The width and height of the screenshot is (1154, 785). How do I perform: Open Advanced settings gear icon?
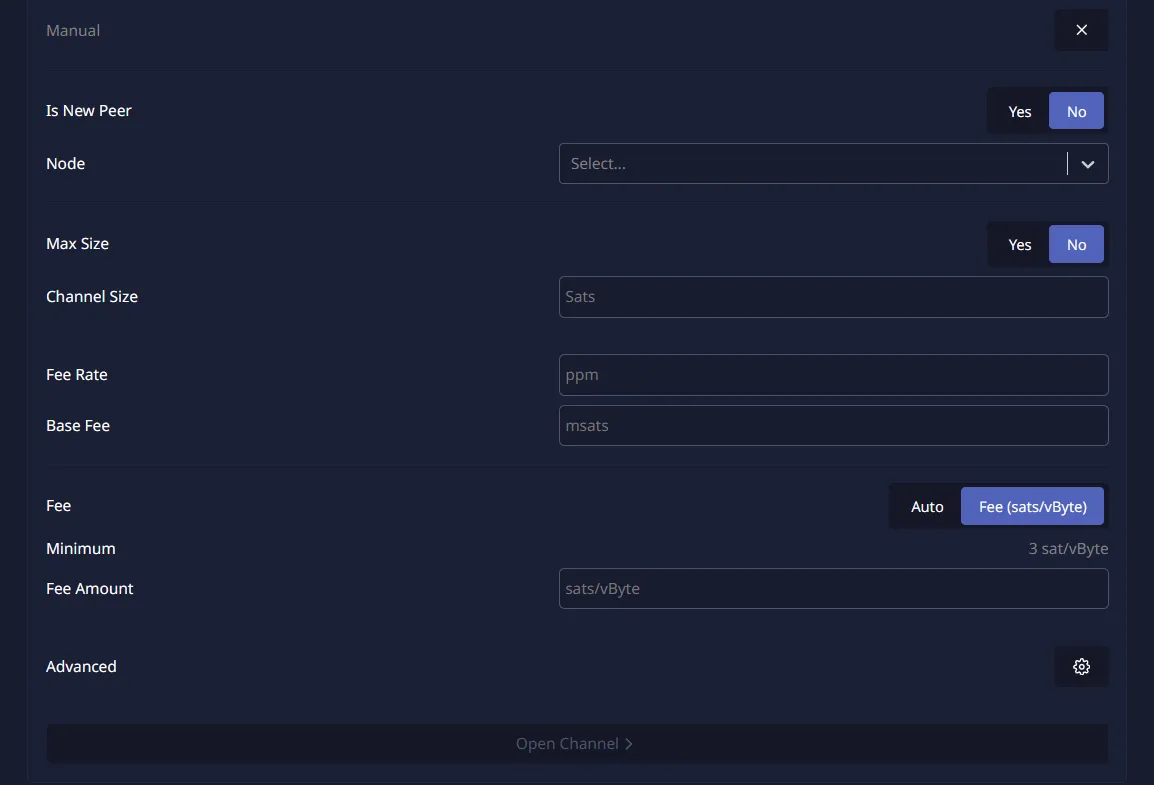pos(1081,667)
